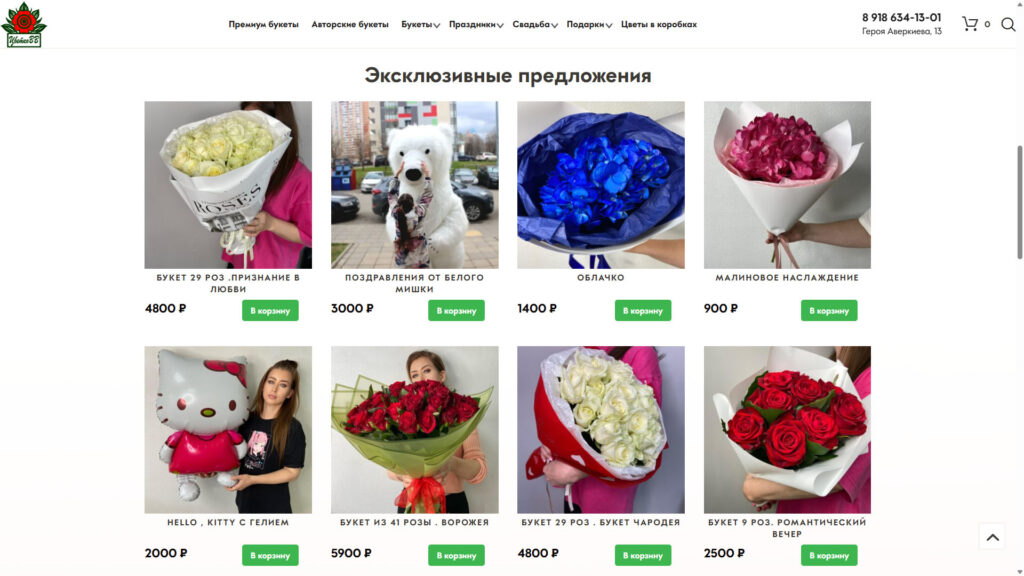Go to Цветы в коробках section
This screenshot has width=1024, height=576.
[x=658, y=25]
